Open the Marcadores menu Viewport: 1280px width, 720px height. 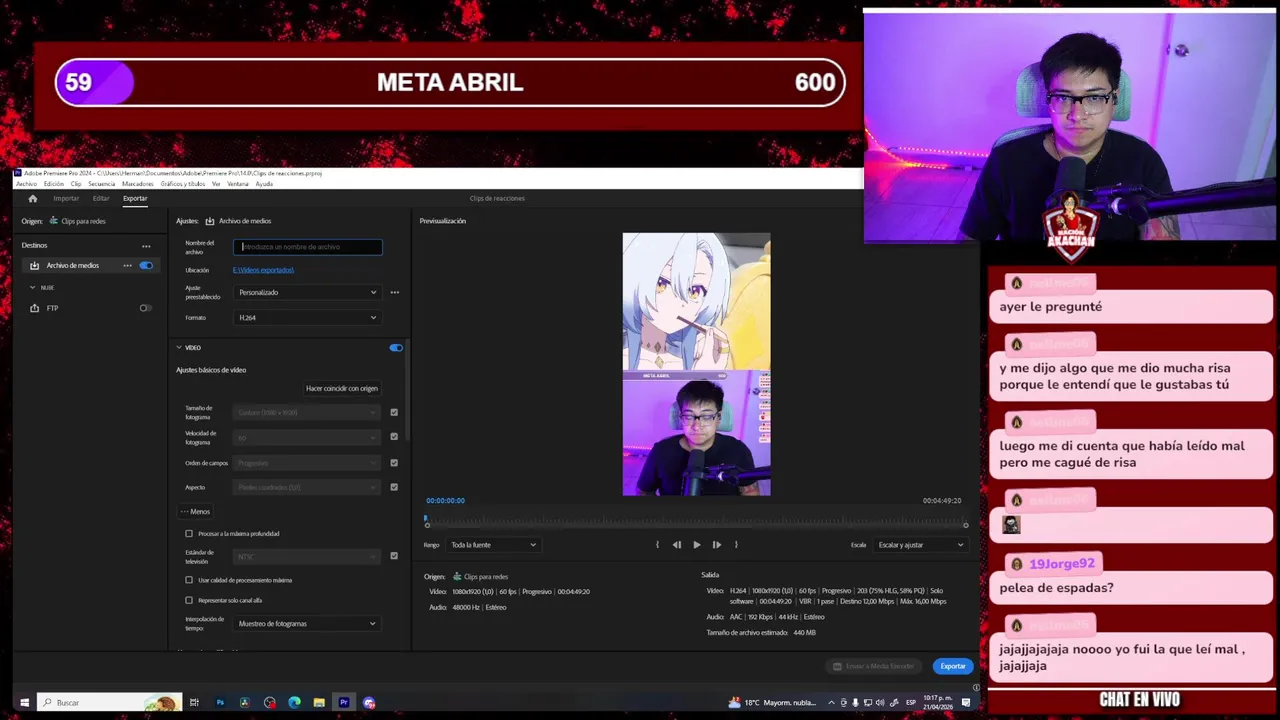tap(138, 184)
